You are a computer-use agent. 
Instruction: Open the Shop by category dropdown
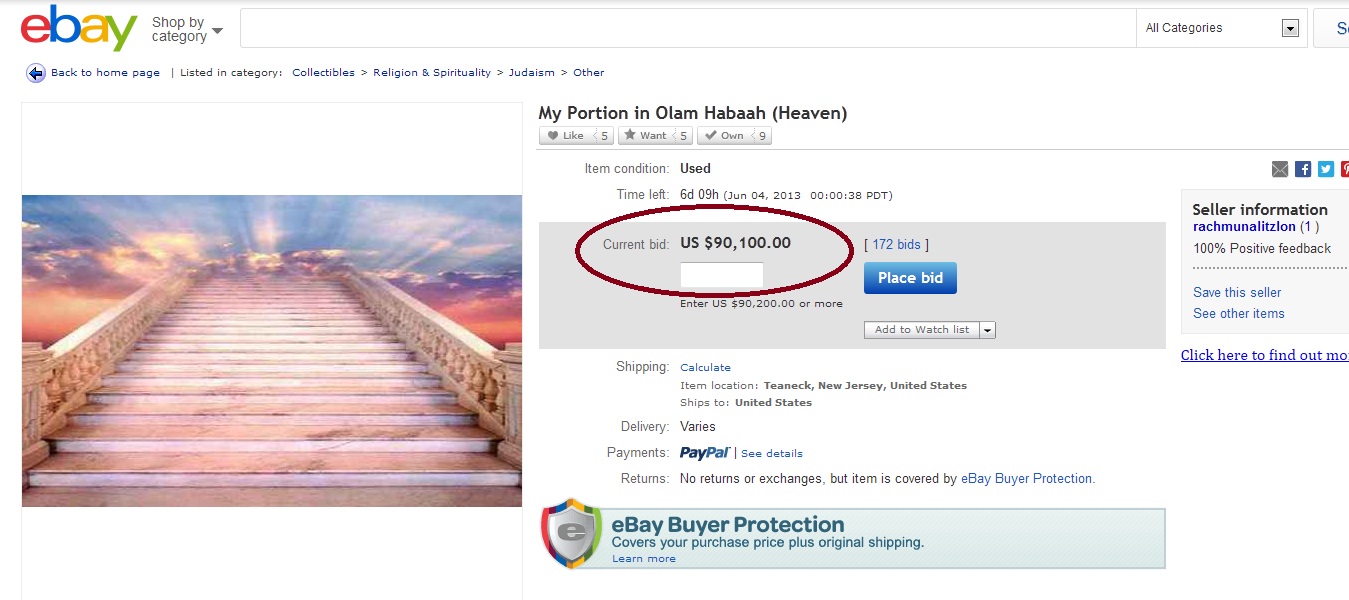[x=187, y=29]
